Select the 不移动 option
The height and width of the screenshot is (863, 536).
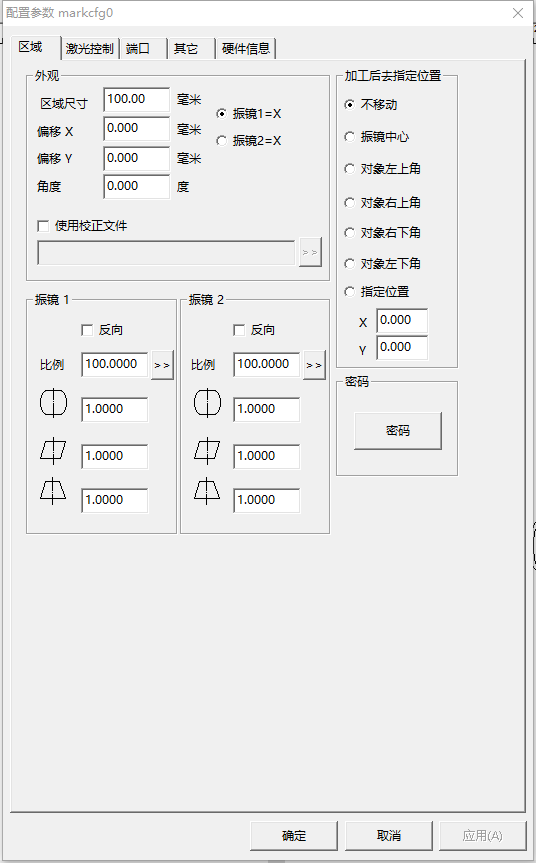[x=371, y=105]
